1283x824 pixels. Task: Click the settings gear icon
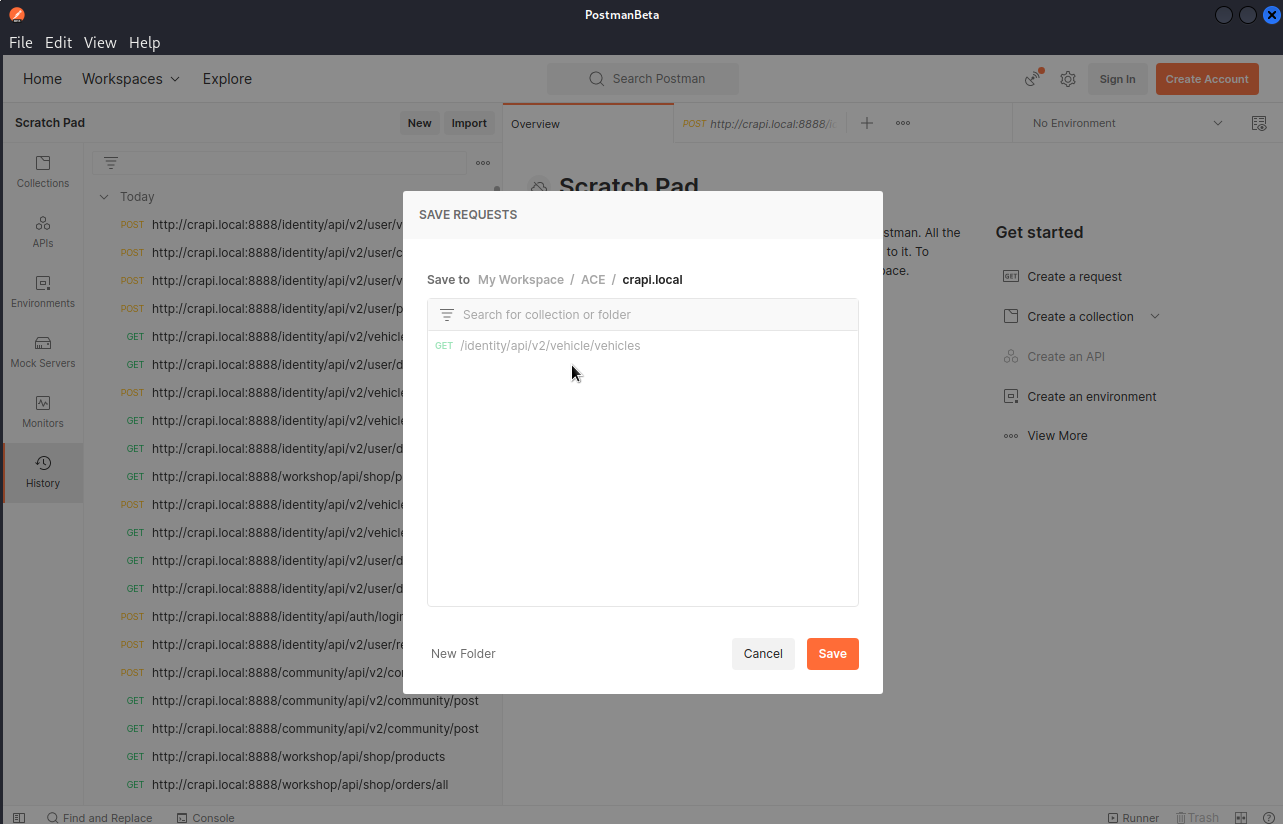click(1068, 79)
